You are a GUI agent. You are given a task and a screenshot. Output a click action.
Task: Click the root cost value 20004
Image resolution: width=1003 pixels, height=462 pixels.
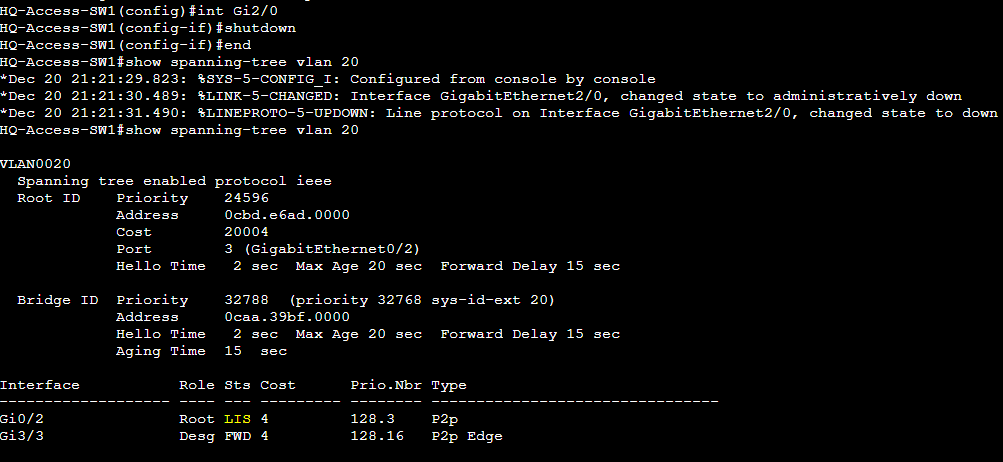point(246,232)
